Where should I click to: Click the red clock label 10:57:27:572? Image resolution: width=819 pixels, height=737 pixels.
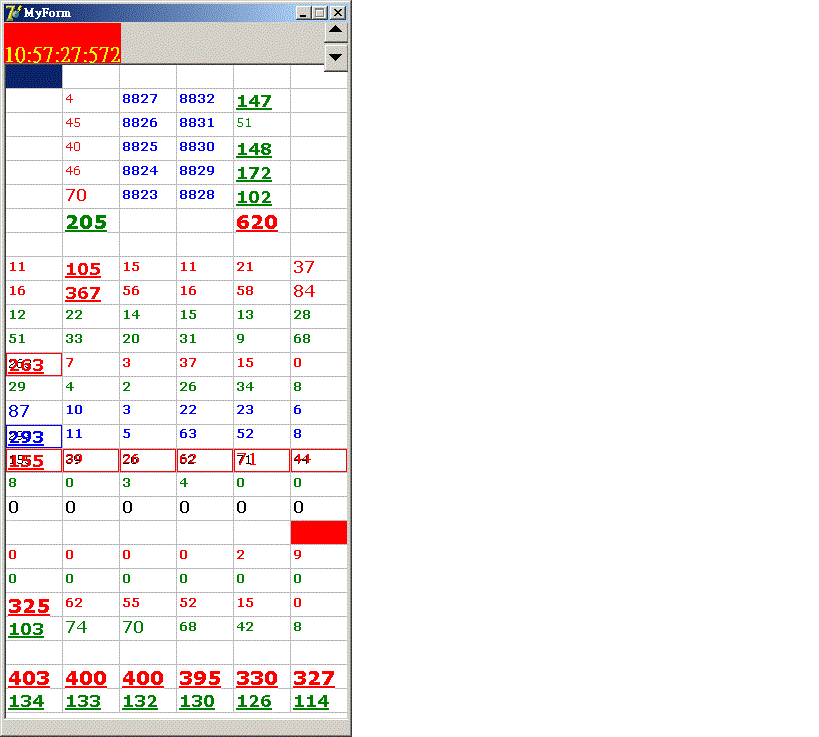coord(63,44)
